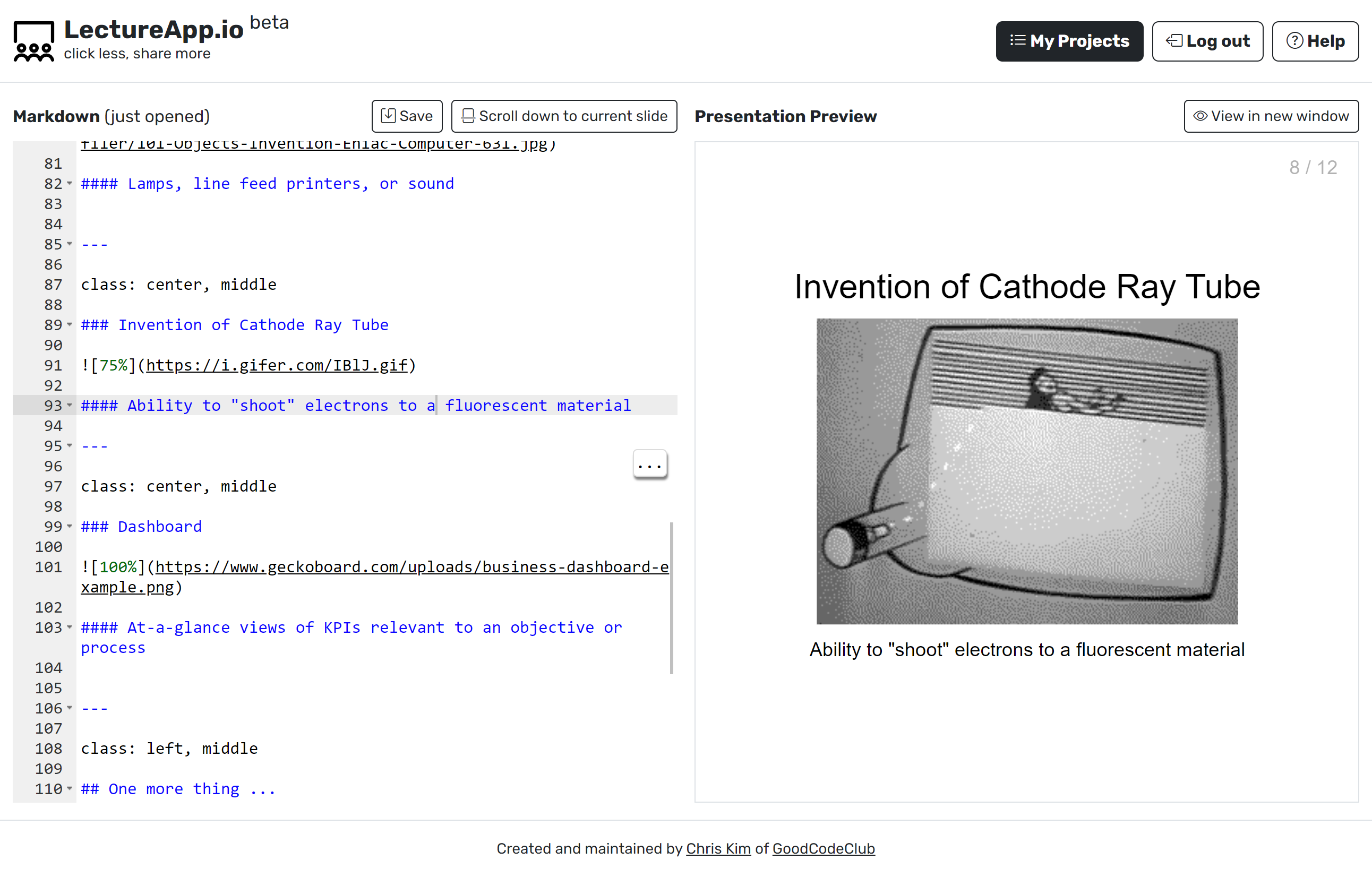Click Scroll down to current slide
The height and width of the screenshot is (877, 1372).
point(564,116)
